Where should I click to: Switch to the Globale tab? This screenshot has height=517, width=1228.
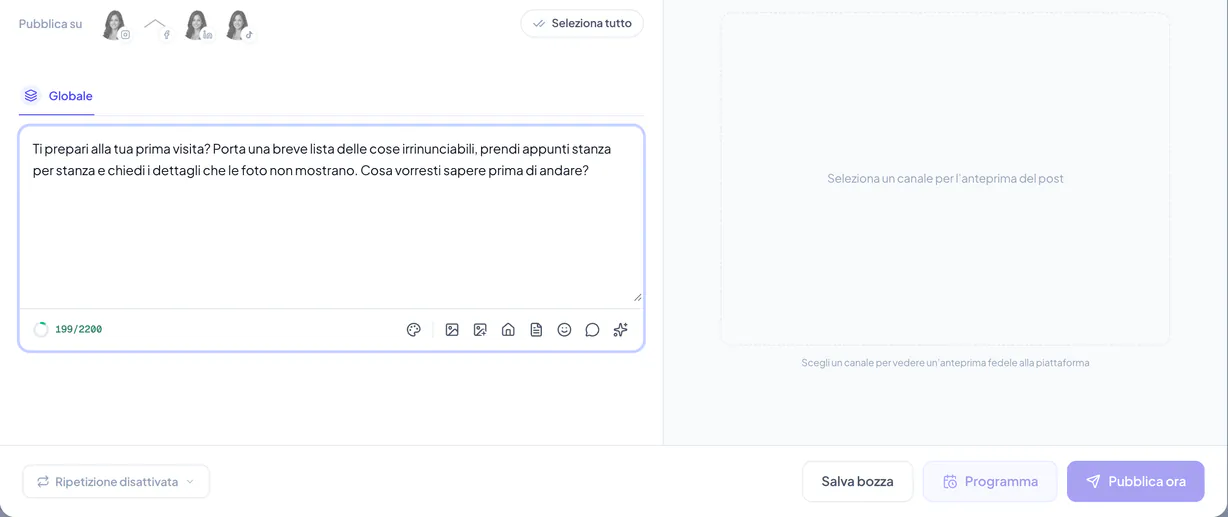pos(57,96)
